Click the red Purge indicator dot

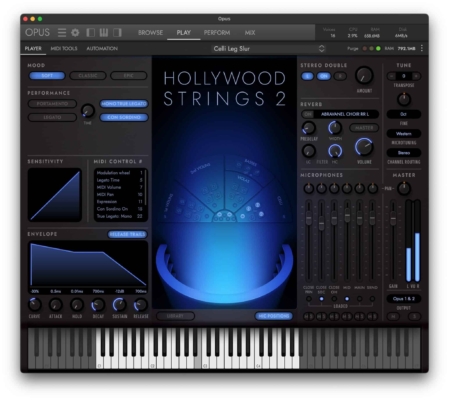pyautogui.click(x=365, y=49)
